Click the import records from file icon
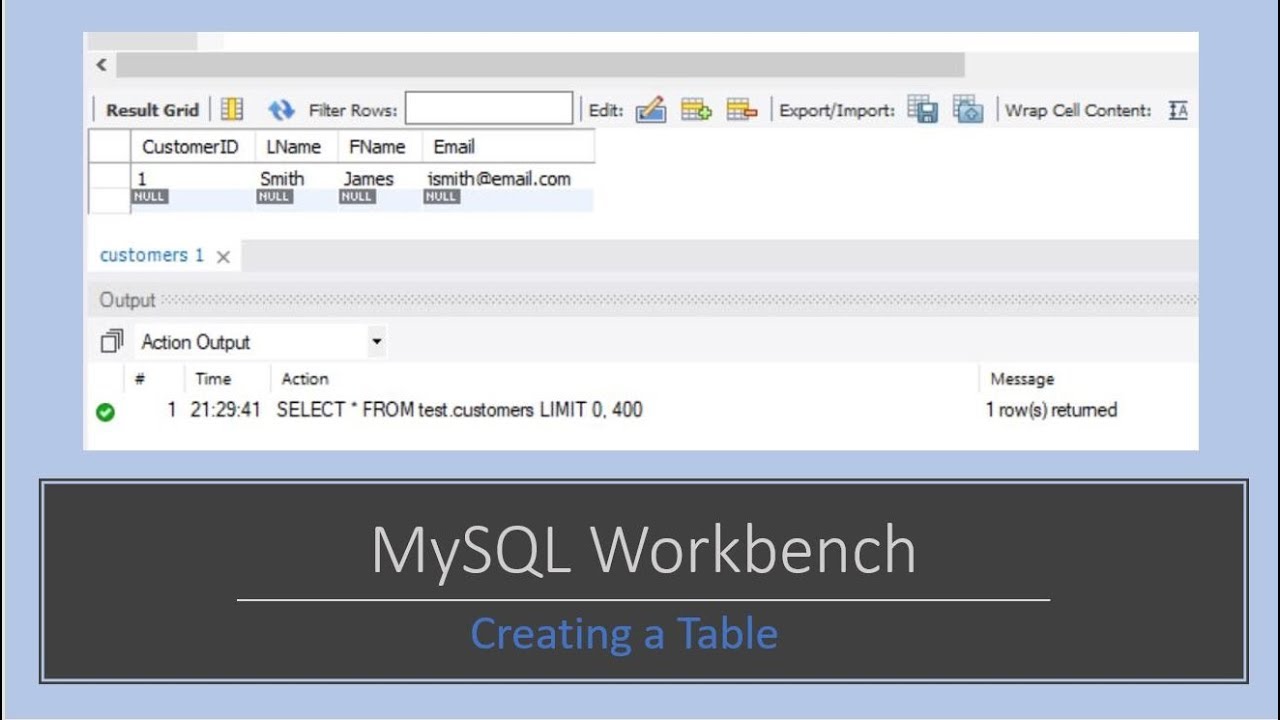Viewport: 1280px width, 720px height. click(x=968, y=109)
